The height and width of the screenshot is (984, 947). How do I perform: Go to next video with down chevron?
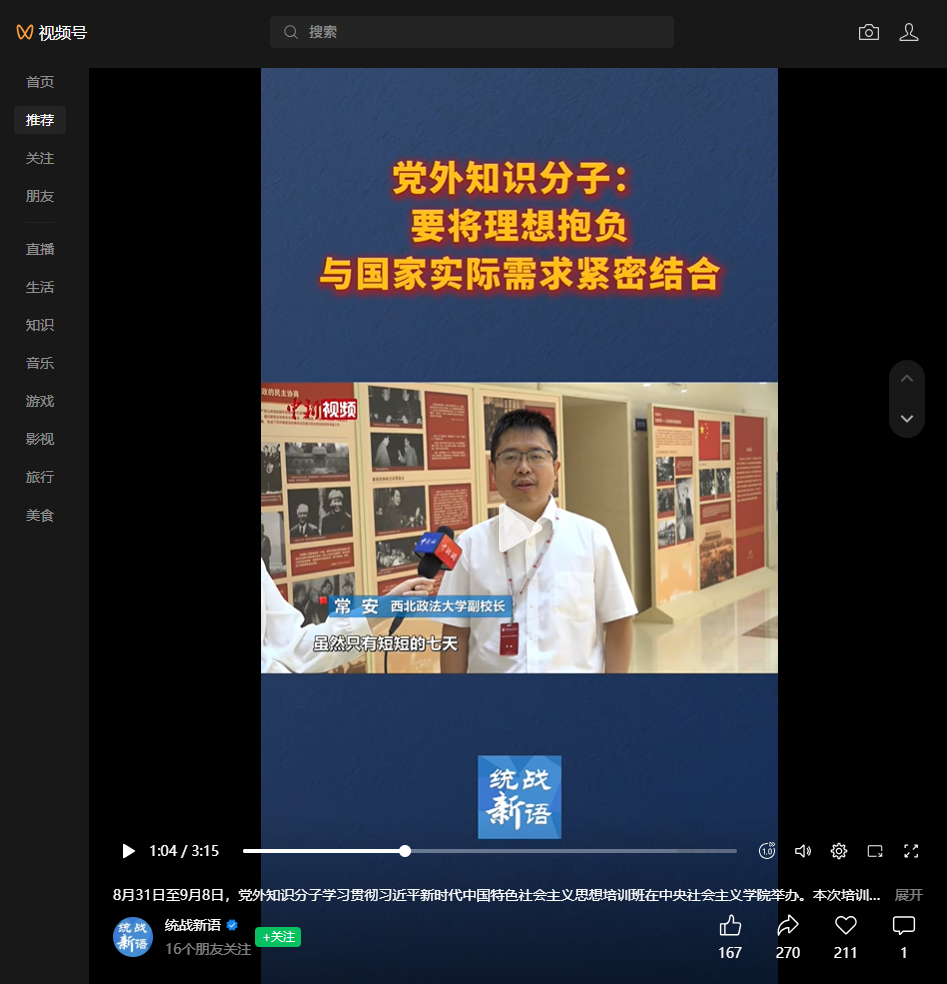[907, 418]
